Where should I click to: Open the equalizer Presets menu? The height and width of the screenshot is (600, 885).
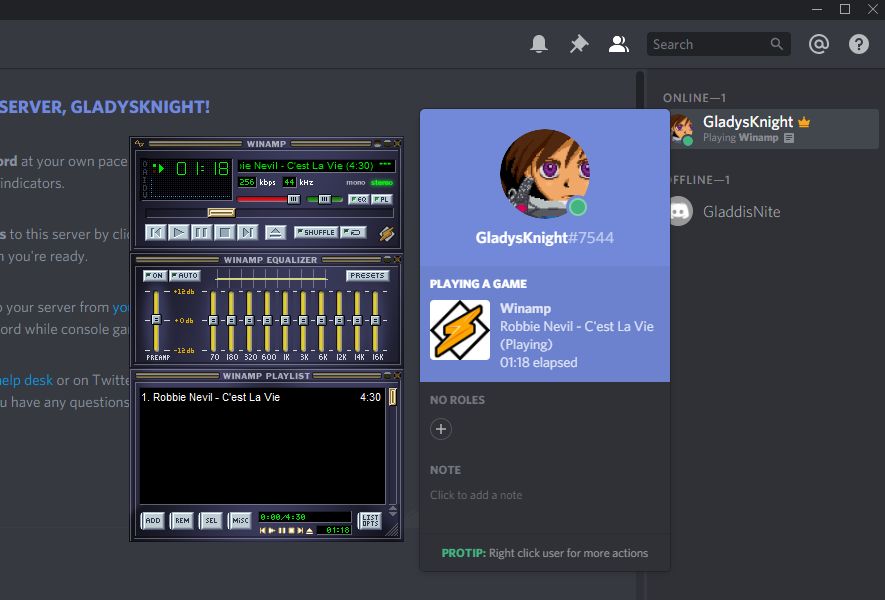click(x=367, y=275)
